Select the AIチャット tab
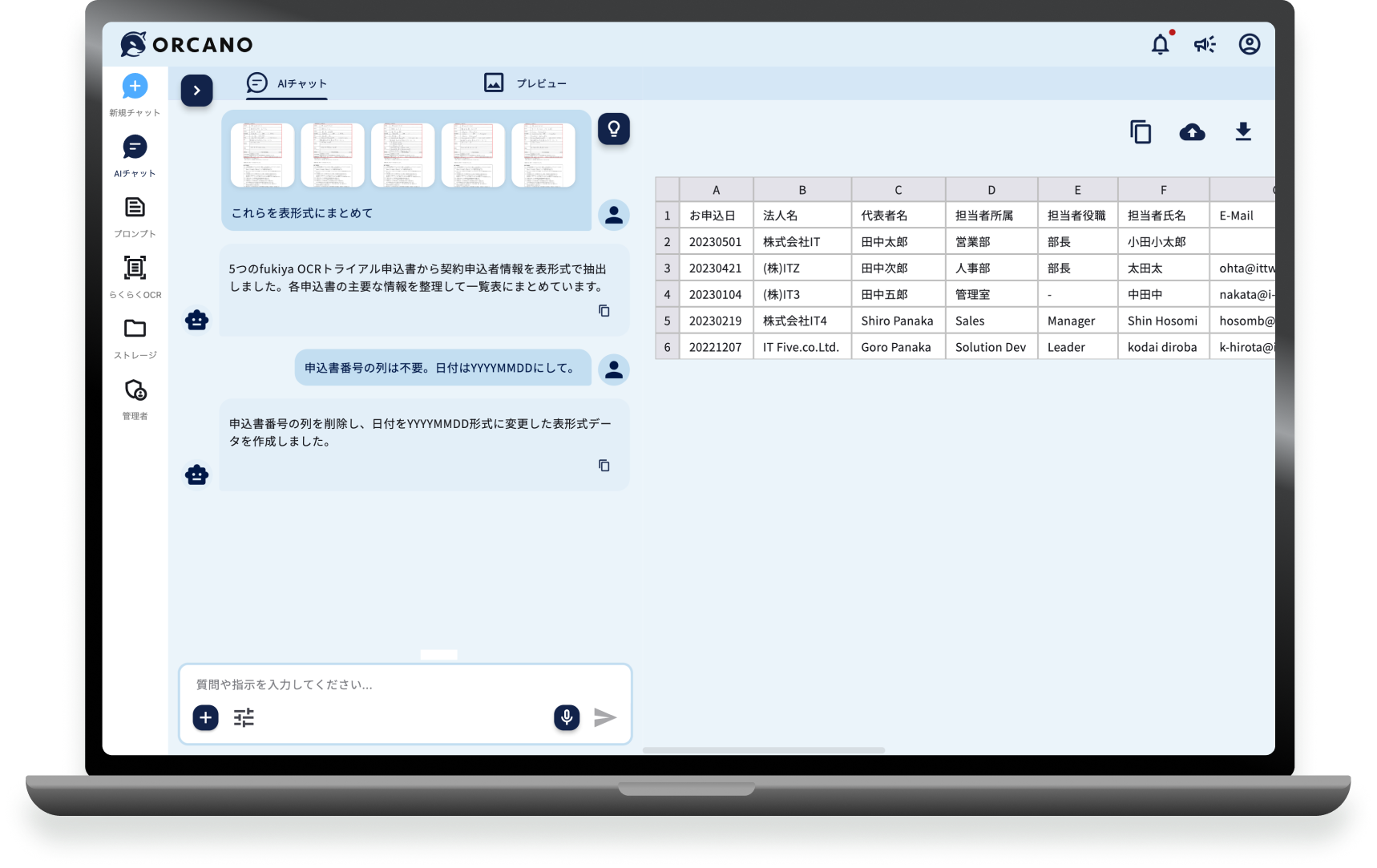The image size is (1377, 868). pos(287,83)
